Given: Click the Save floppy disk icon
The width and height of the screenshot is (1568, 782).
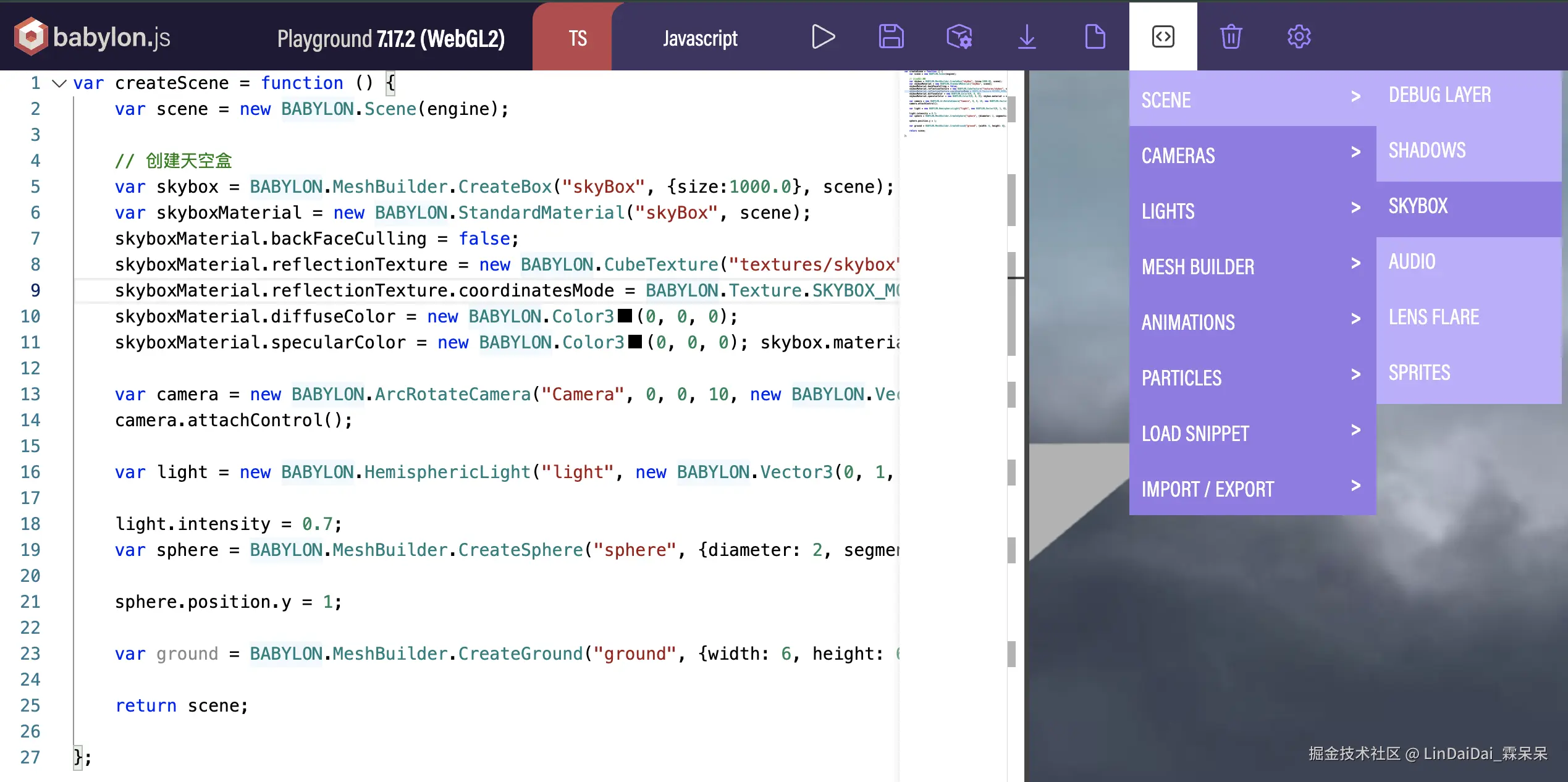Looking at the screenshot, I should point(891,37).
